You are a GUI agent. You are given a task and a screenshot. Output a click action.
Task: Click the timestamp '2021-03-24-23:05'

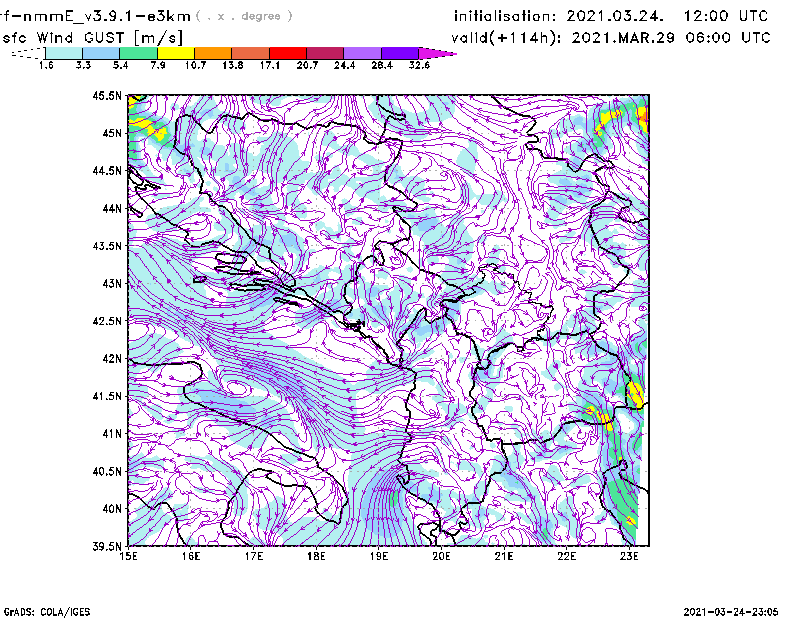731,612
